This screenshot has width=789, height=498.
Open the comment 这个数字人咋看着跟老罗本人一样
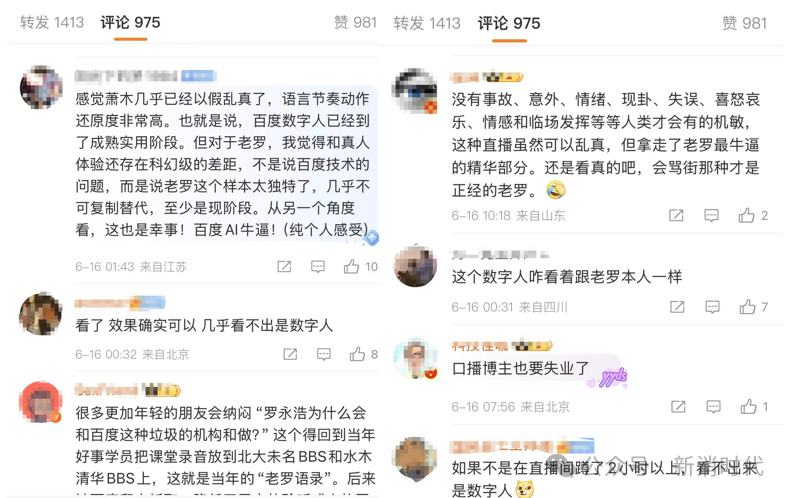point(567,277)
